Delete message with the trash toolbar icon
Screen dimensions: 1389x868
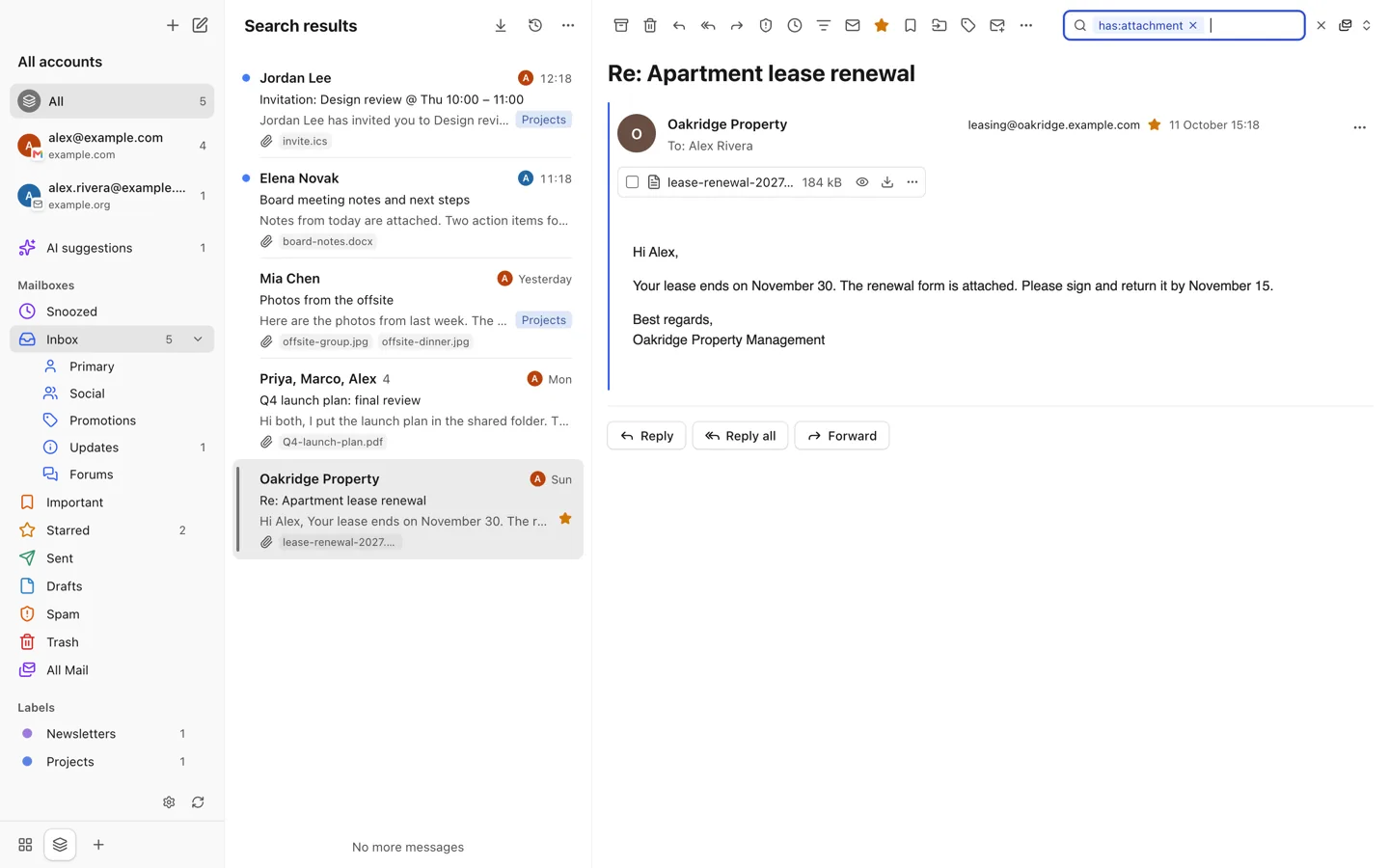(650, 26)
